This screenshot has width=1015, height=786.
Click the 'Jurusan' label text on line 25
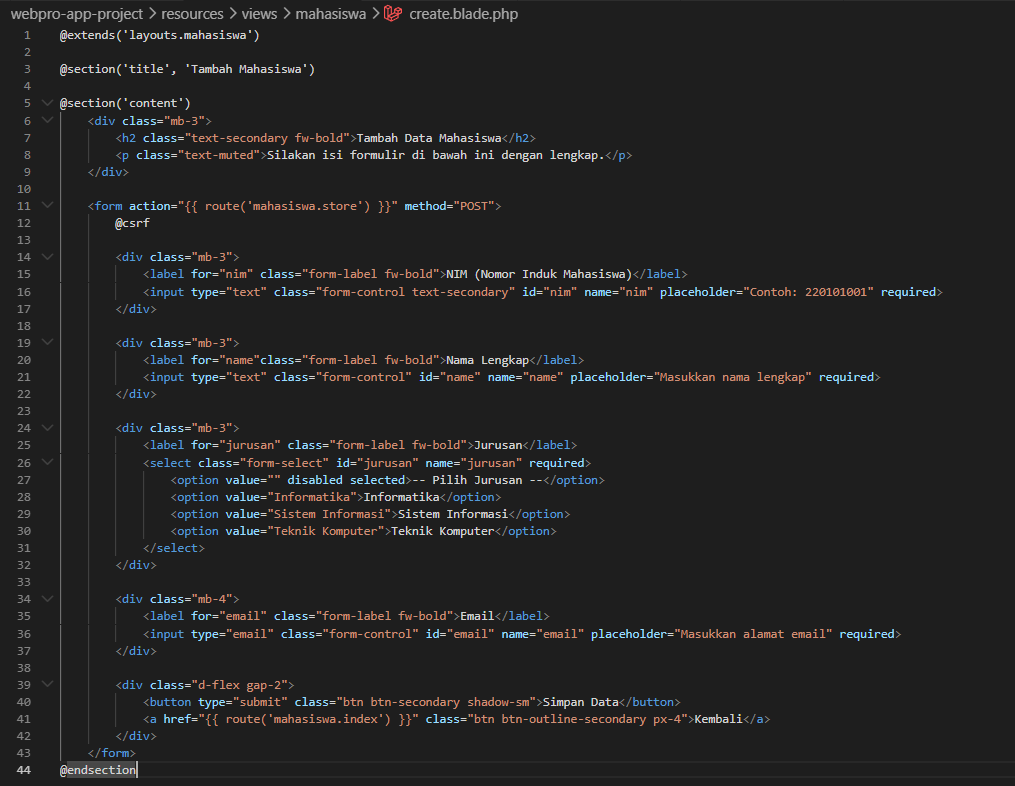(498, 445)
